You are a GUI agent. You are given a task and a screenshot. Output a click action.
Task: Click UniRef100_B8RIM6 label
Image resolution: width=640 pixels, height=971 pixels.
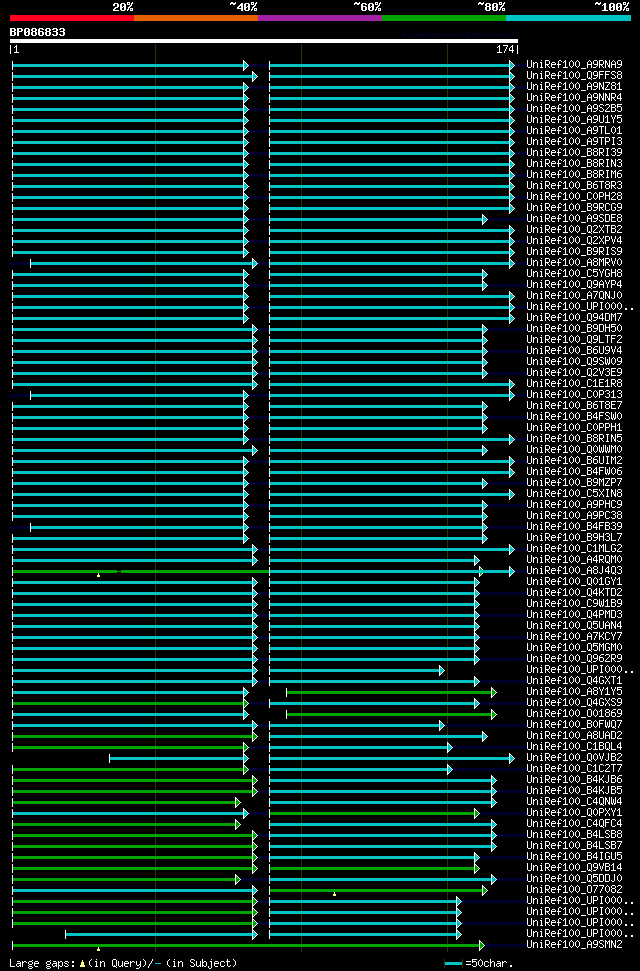574,175
